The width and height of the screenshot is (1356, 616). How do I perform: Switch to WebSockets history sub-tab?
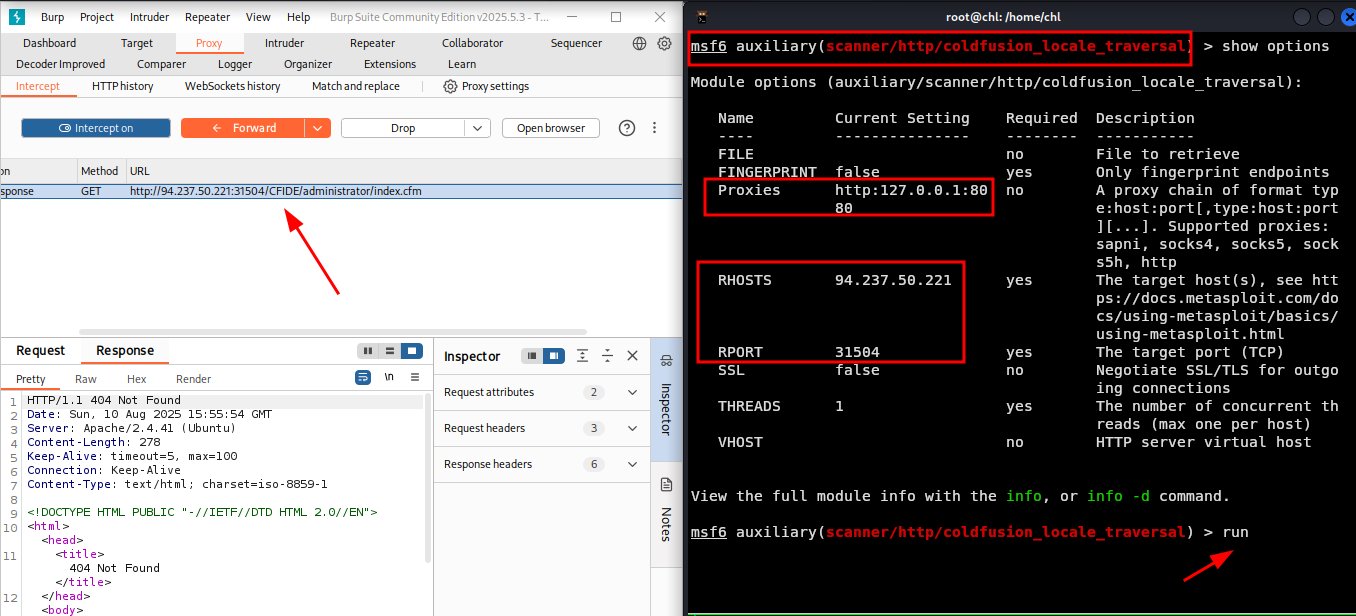(x=232, y=87)
